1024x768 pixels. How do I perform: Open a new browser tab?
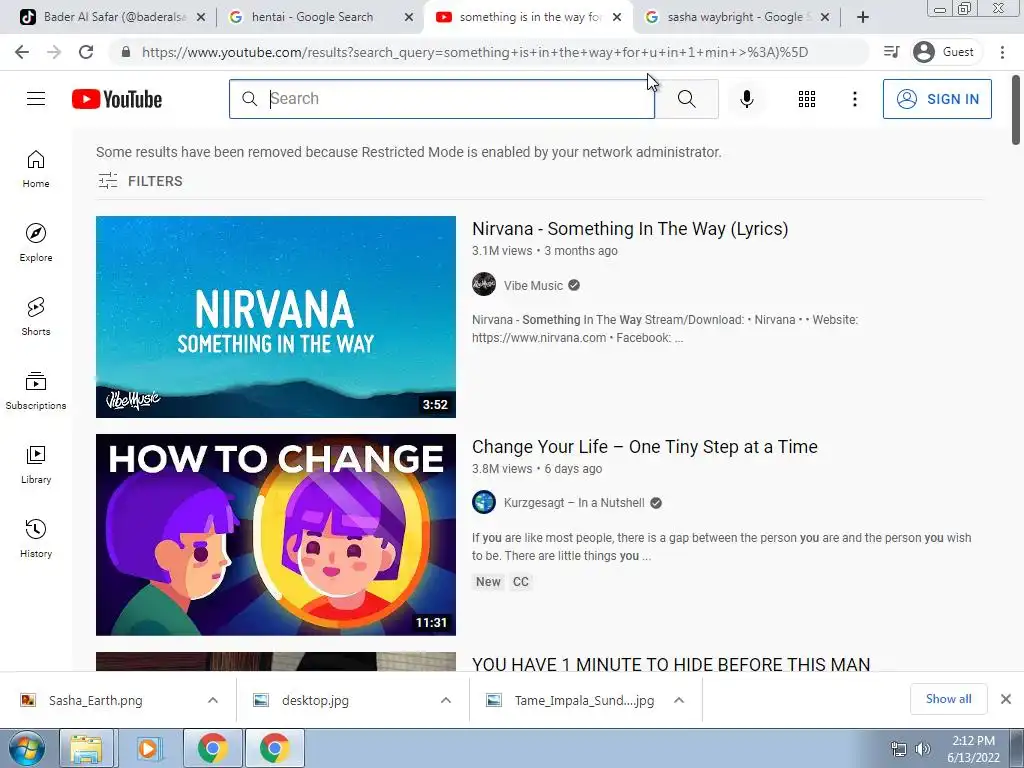point(863,17)
